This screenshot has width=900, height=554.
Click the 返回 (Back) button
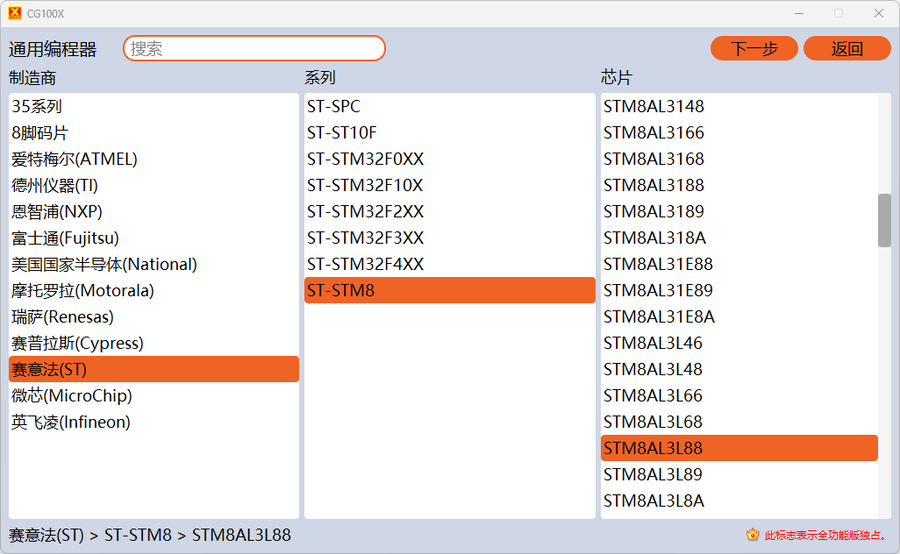(x=847, y=48)
